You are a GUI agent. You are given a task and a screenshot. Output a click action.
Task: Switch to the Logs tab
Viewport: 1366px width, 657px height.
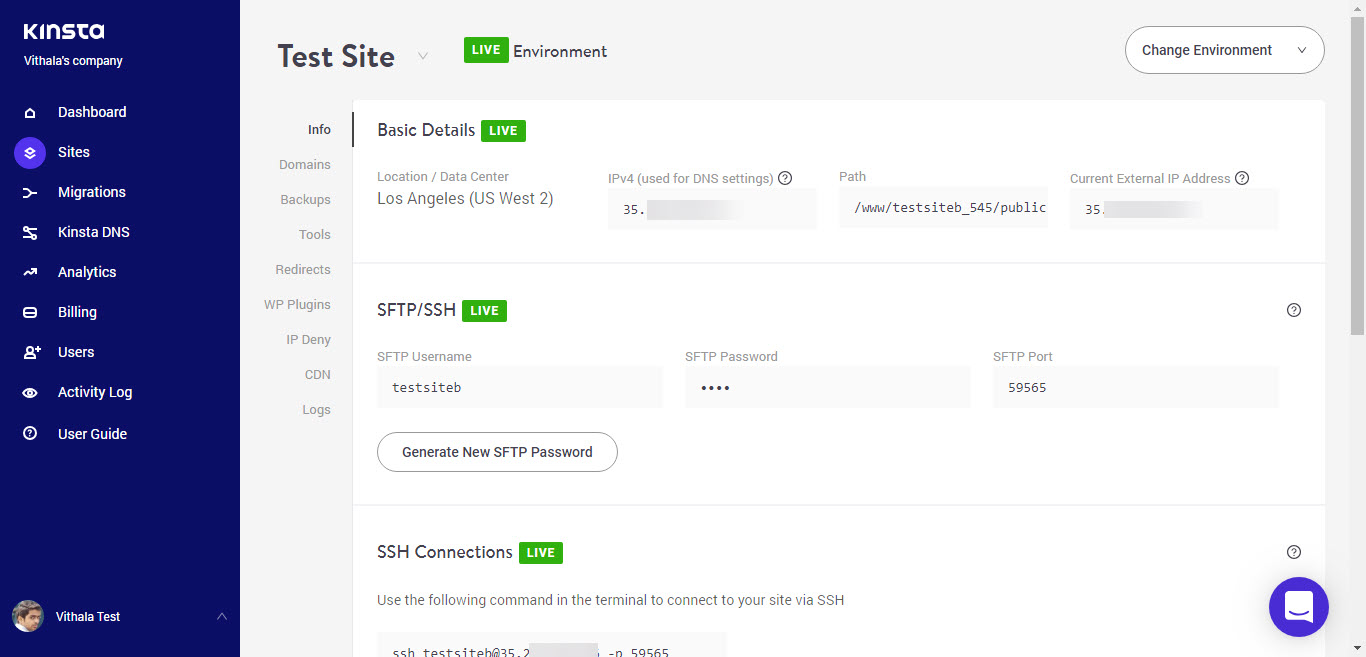coord(317,410)
